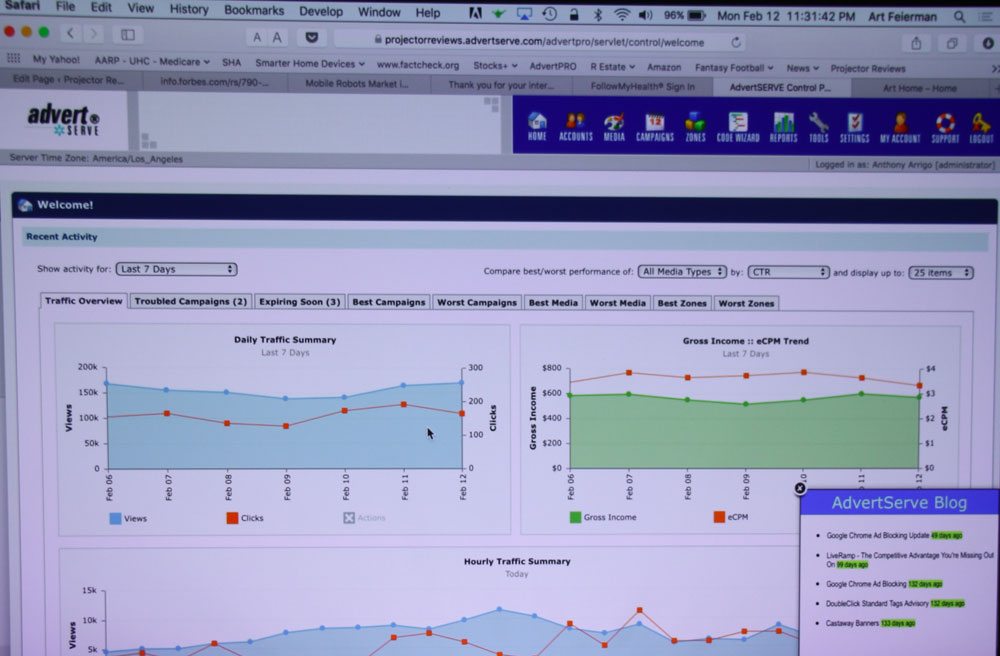Open the Bookmarks menu in Safari
The height and width of the screenshot is (656, 1000).
click(x=254, y=10)
